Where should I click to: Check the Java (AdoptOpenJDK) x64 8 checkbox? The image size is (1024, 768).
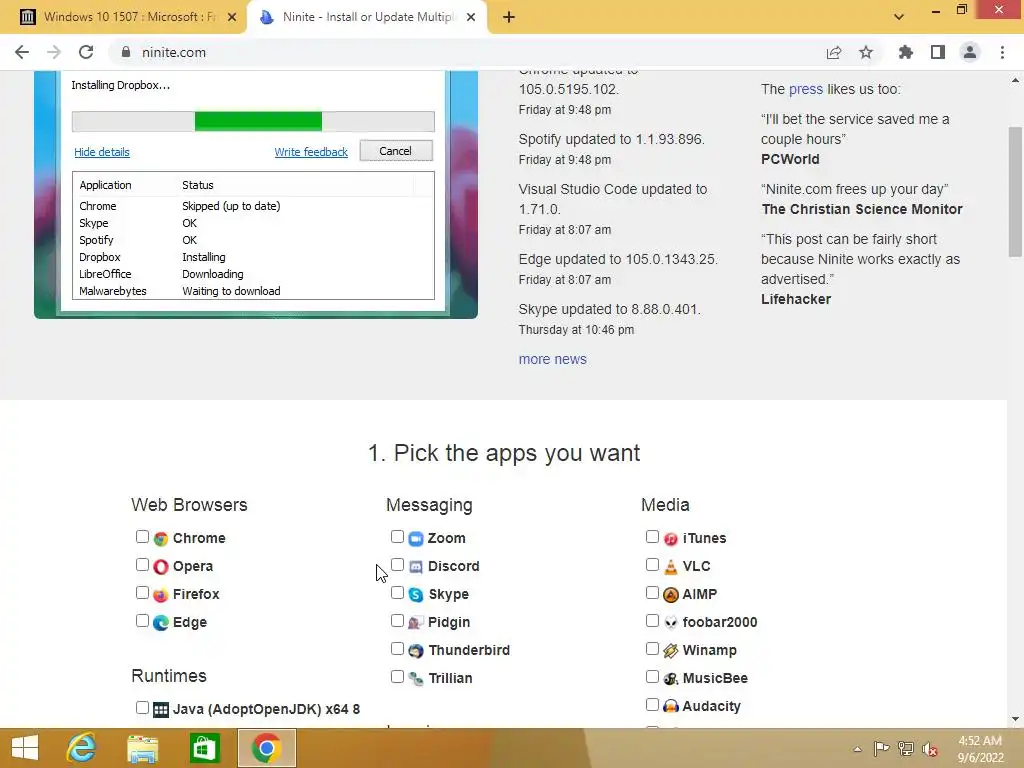click(x=142, y=707)
